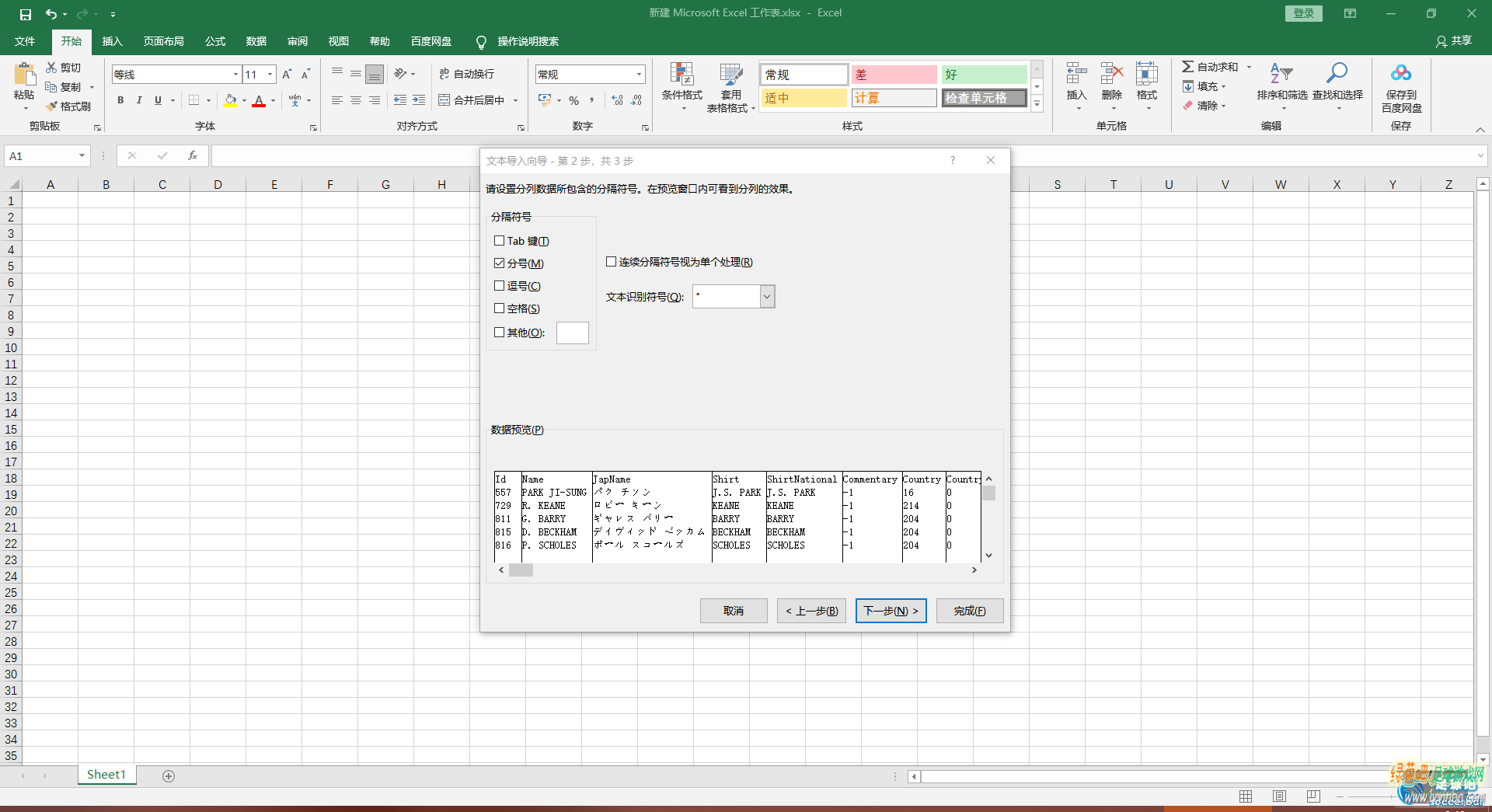Click the add new sheet plus icon

(x=169, y=775)
